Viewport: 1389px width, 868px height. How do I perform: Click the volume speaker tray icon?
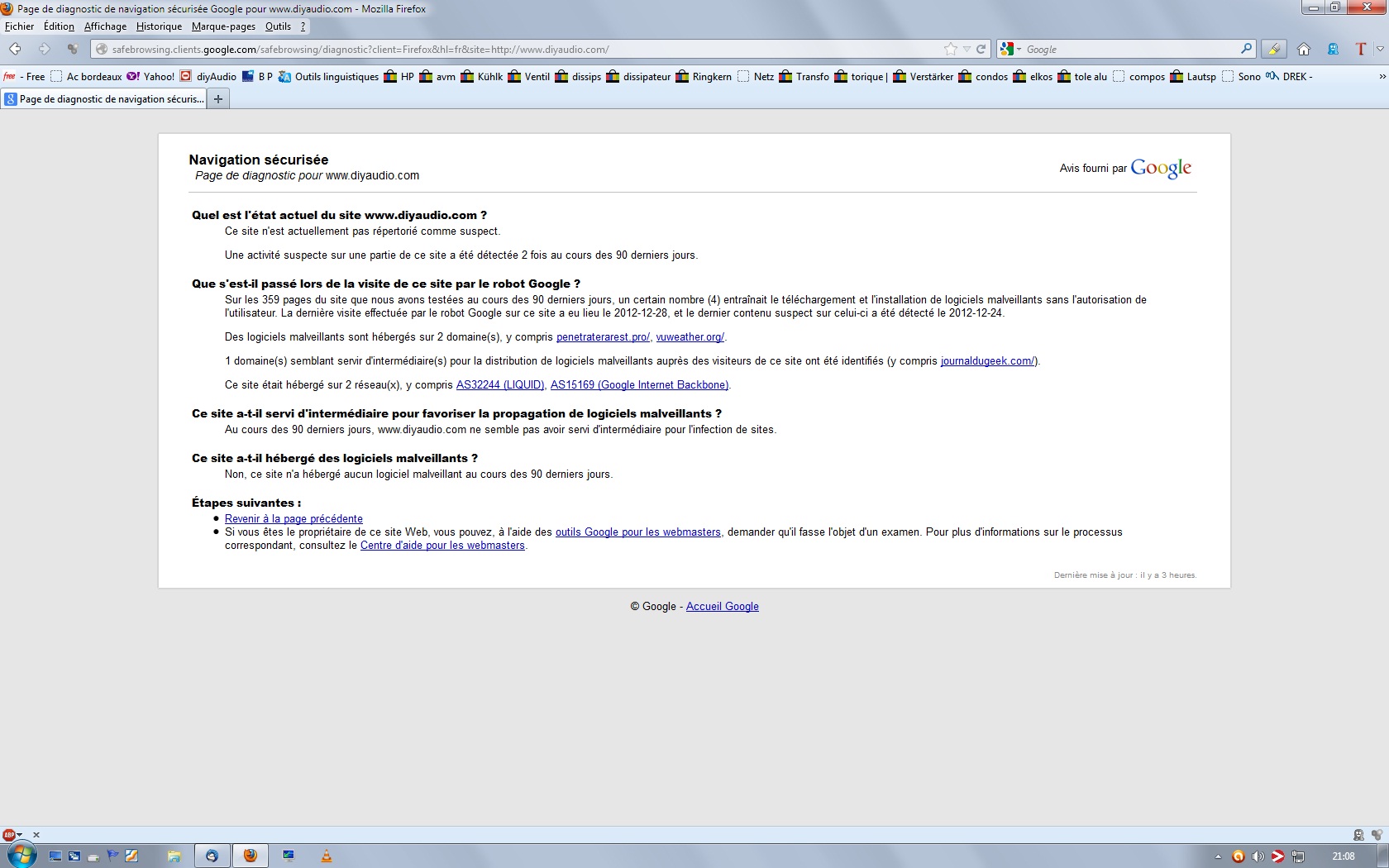coord(1258,856)
